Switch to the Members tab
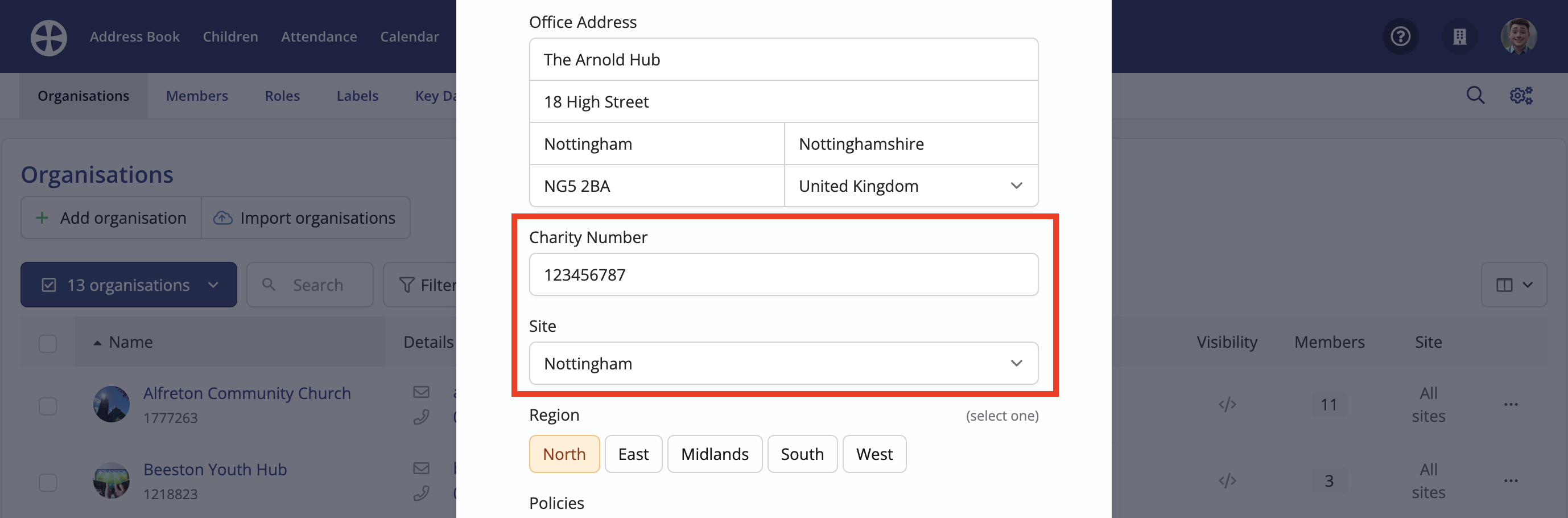Viewport: 1568px width, 518px height. pyautogui.click(x=197, y=96)
